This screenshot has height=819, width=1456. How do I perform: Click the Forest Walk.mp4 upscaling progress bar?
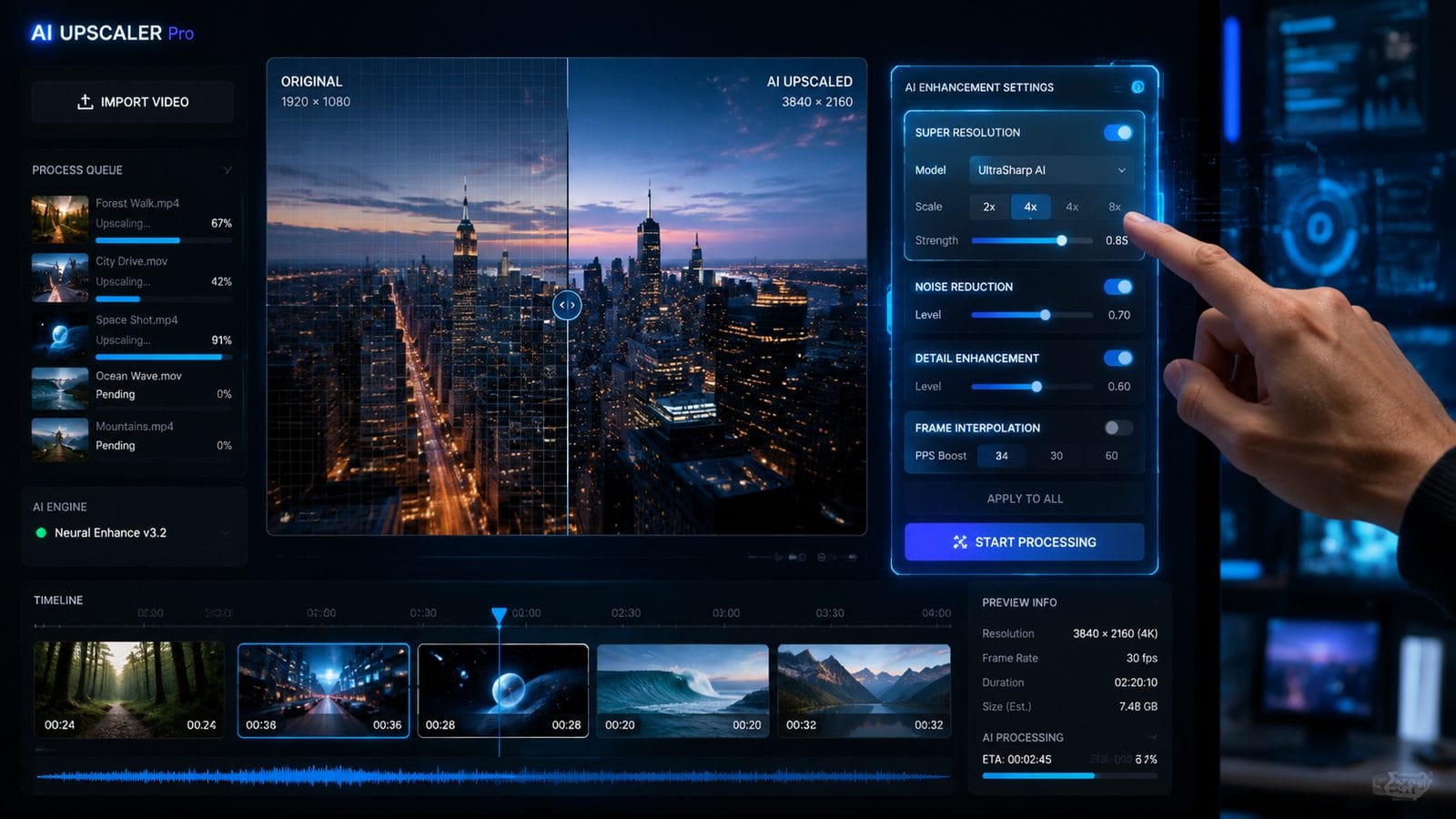164,240
